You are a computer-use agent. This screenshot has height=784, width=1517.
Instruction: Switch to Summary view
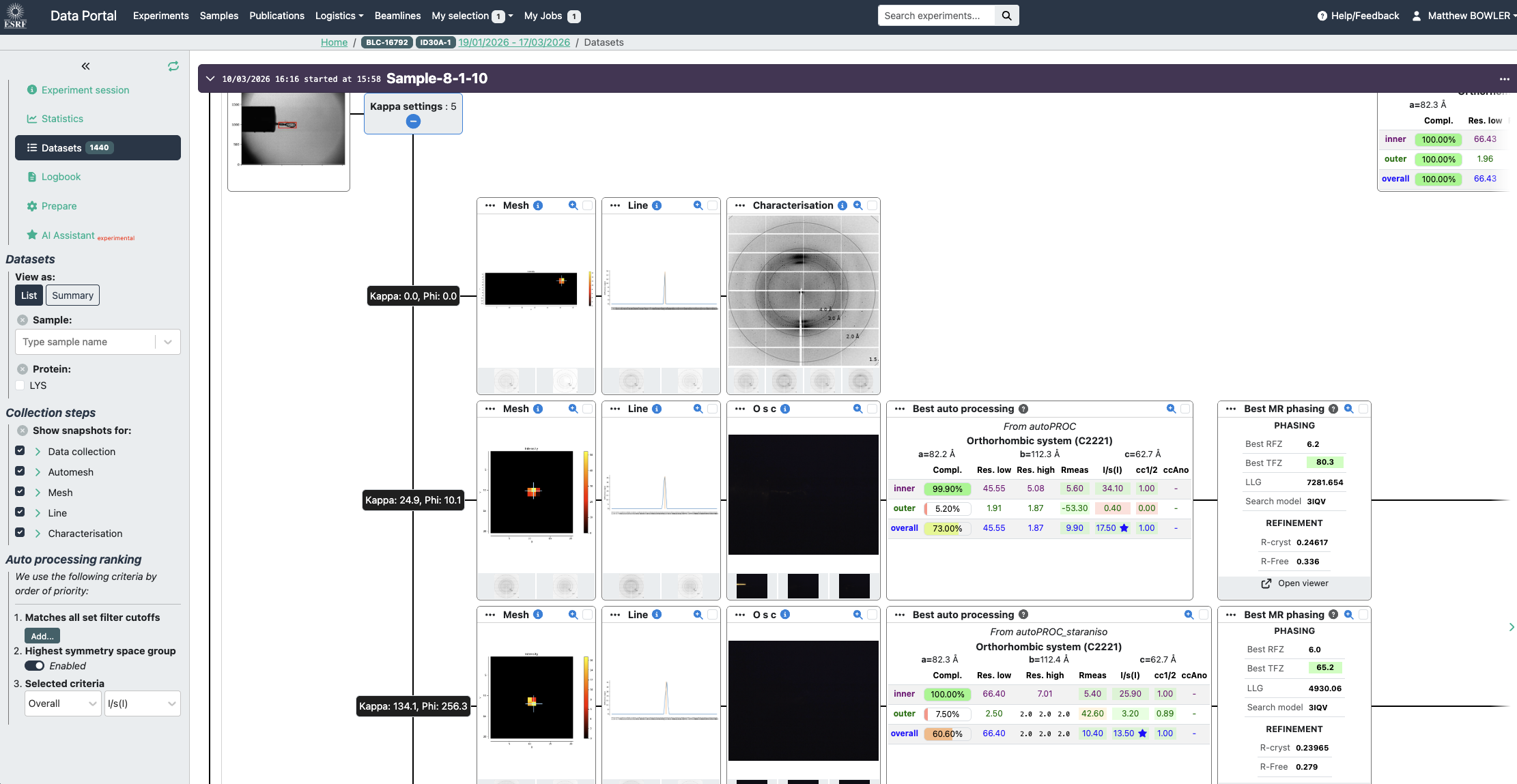point(72,295)
